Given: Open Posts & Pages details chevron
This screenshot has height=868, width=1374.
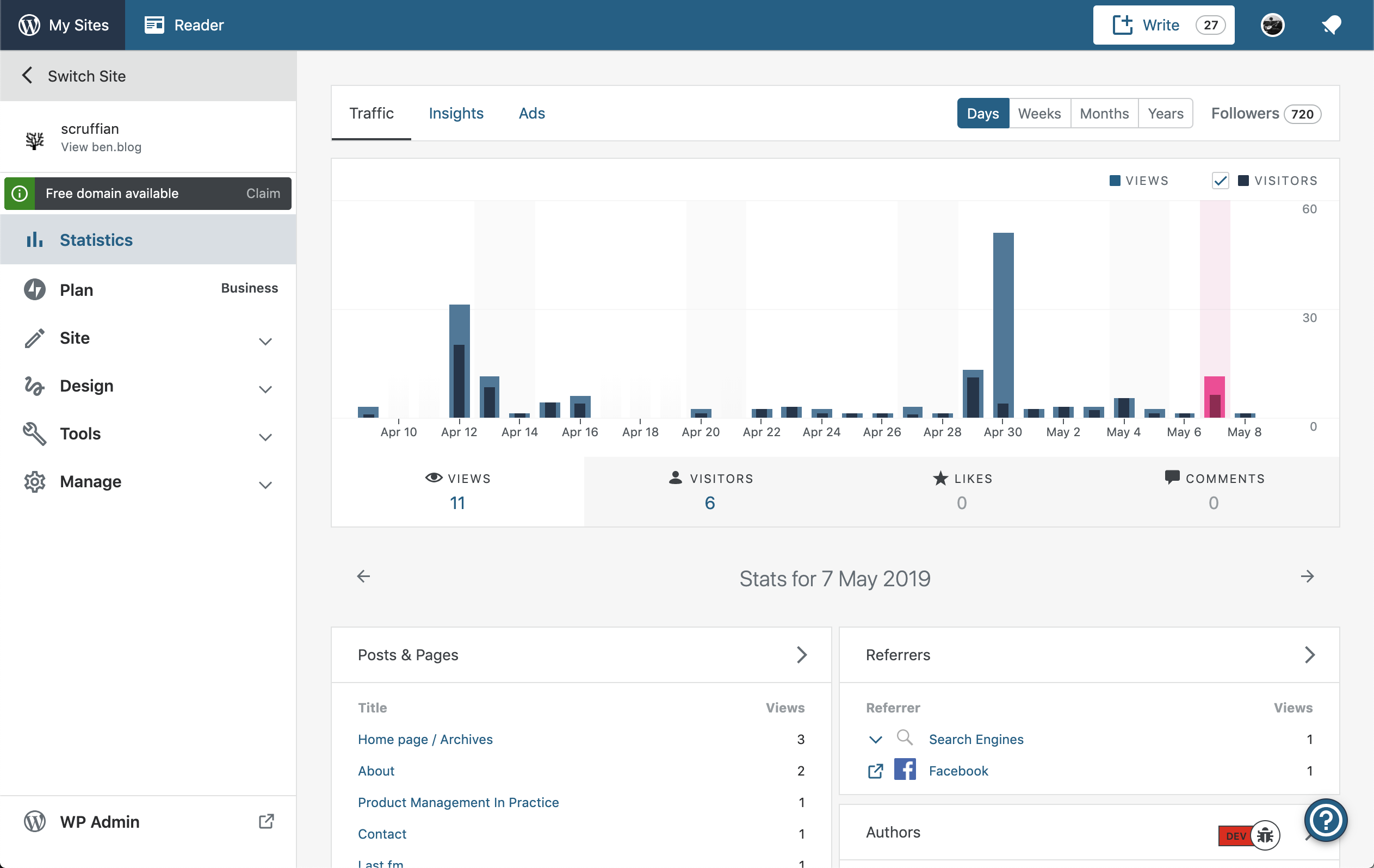Looking at the screenshot, I should point(802,655).
